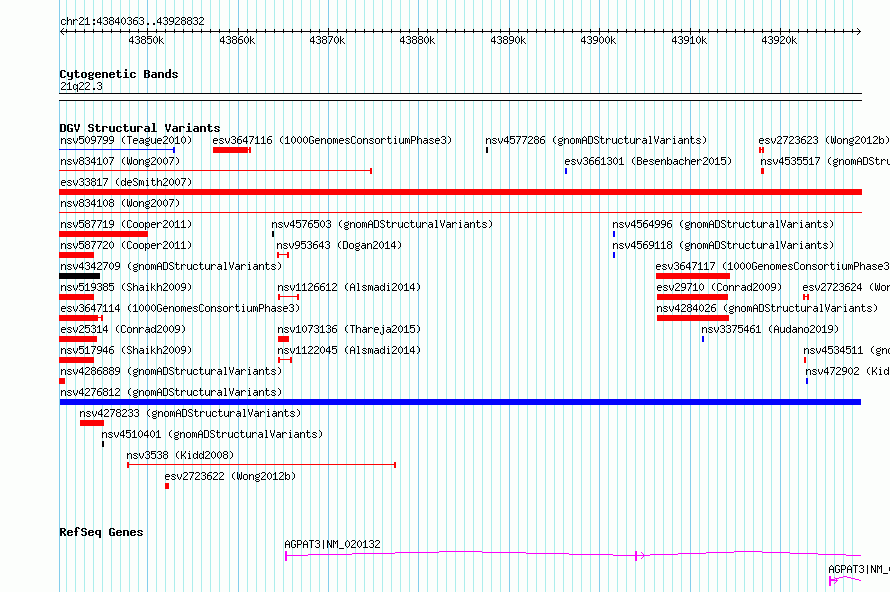Open nsv4286889 gnomAD variant label
The height and width of the screenshot is (592, 890).
(x=171, y=371)
